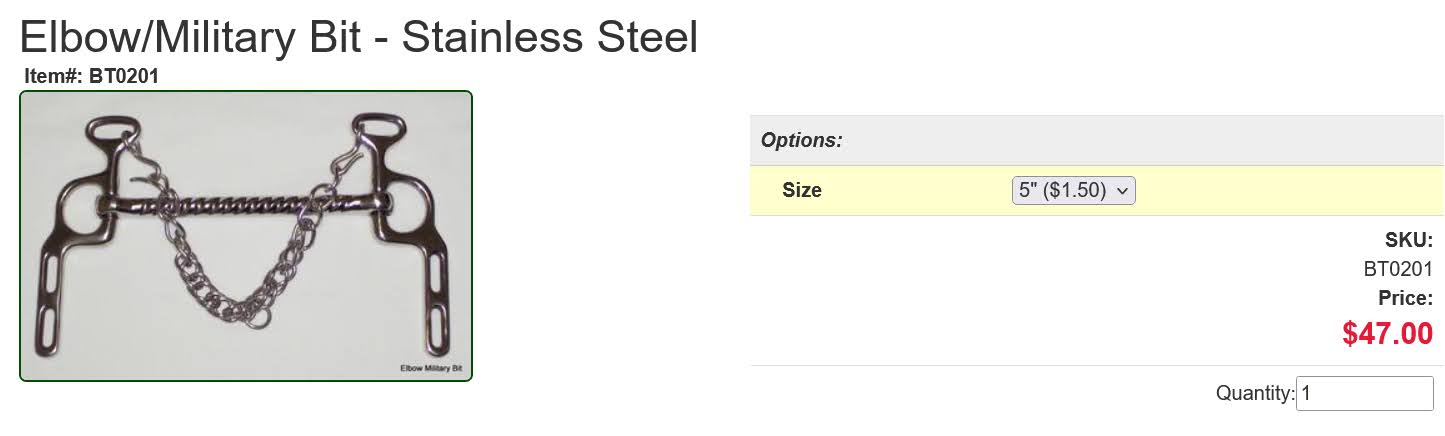
Task: Click the Elbow Military Bit product photo
Action: (x=246, y=236)
